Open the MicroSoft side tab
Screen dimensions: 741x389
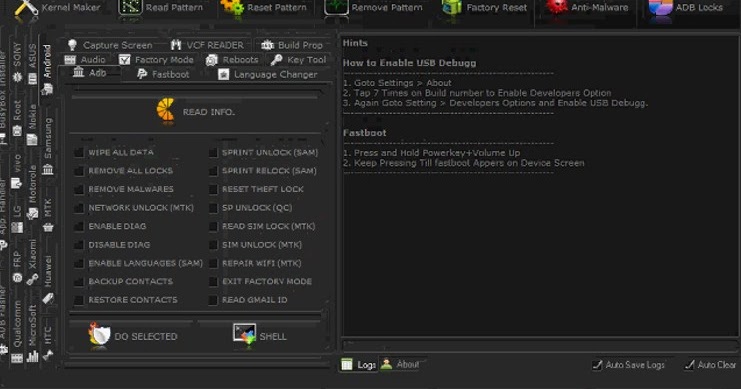coord(32,333)
